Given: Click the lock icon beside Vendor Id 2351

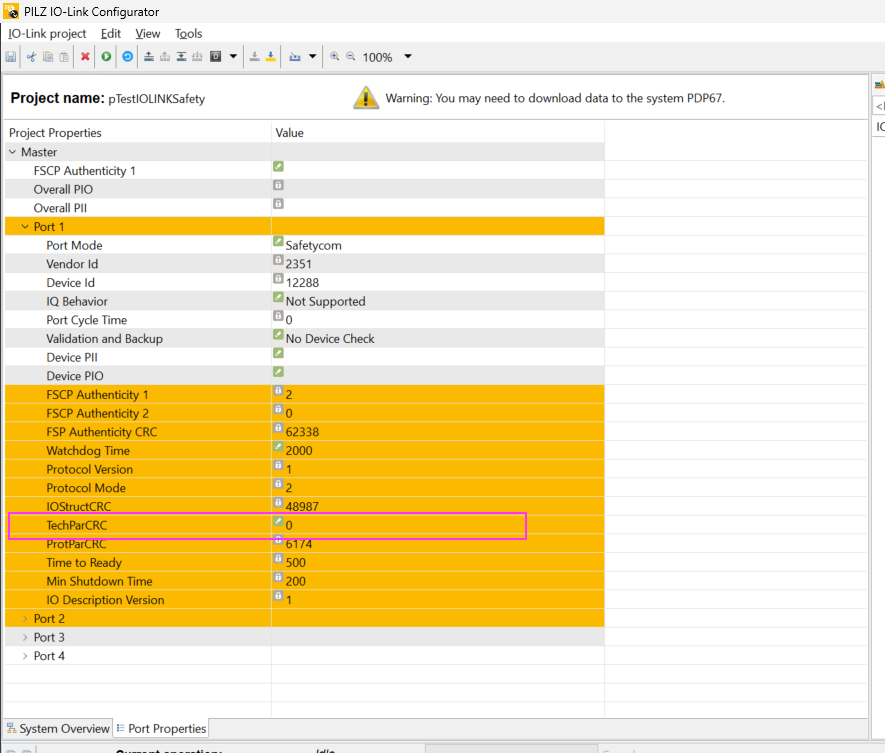Looking at the screenshot, I should coord(278,260).
